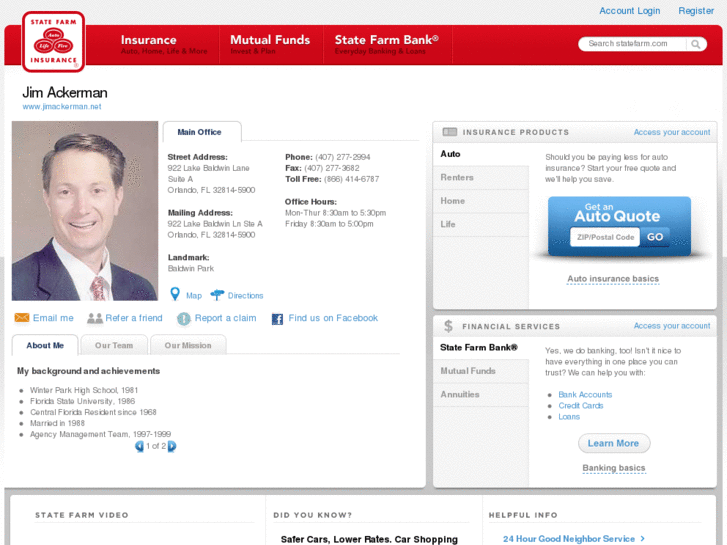Screen dimensions: 727x545
Task: Switch to the Our Mission tab
Action: click(188, 346)
